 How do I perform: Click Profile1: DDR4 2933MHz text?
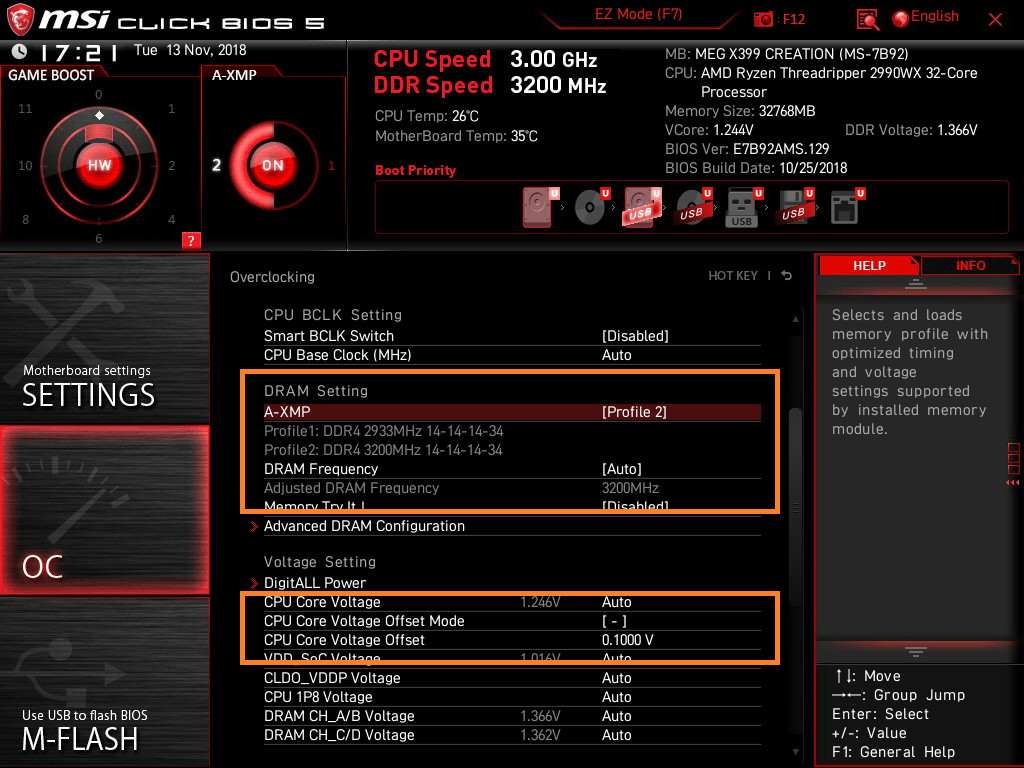[x=383, y=431]
